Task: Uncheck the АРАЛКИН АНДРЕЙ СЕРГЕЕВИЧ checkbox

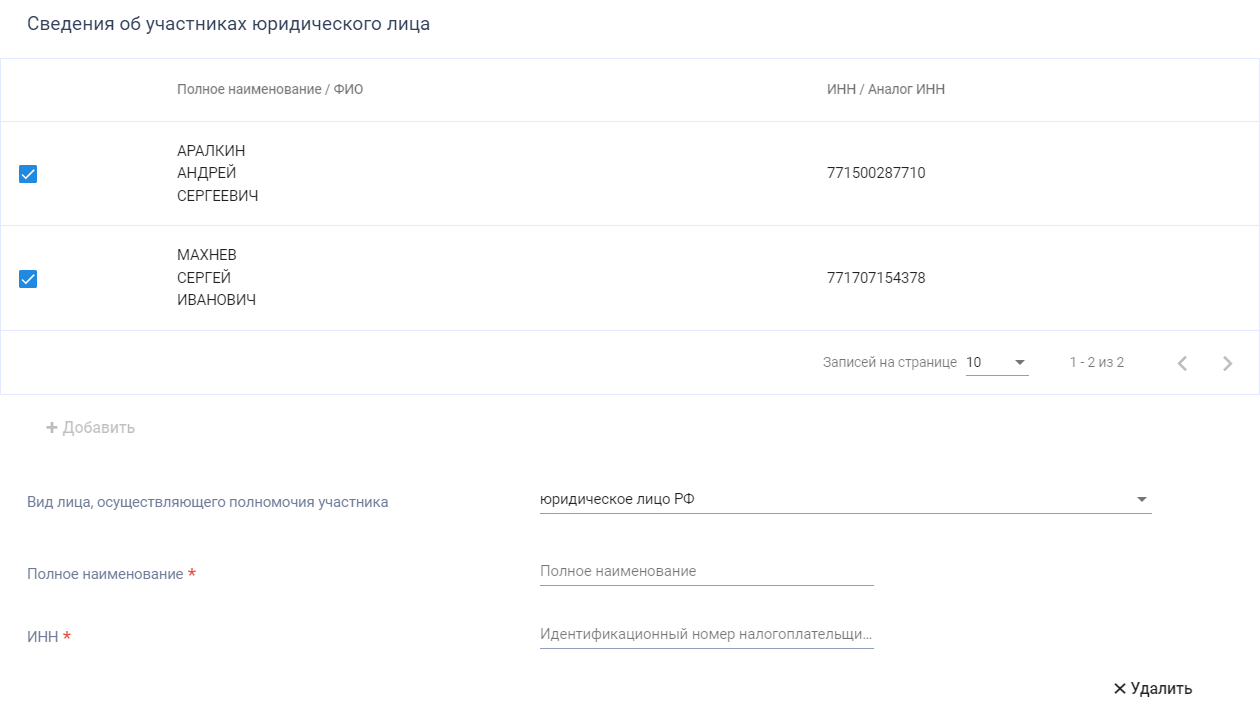Action: click(x=28, y=174)
